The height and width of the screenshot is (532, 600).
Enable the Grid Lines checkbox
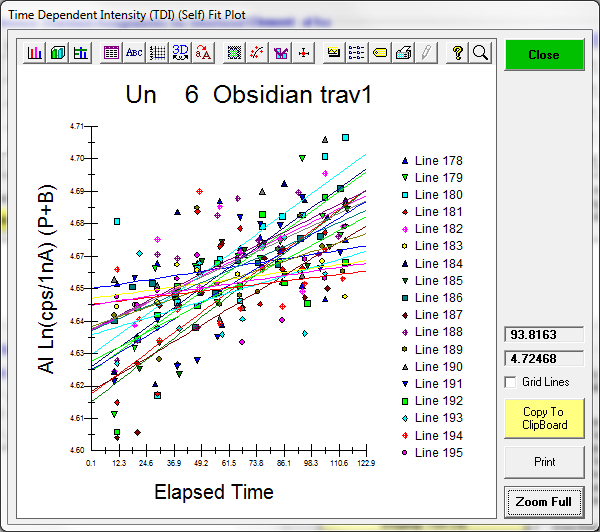click(x=512, y=382)
